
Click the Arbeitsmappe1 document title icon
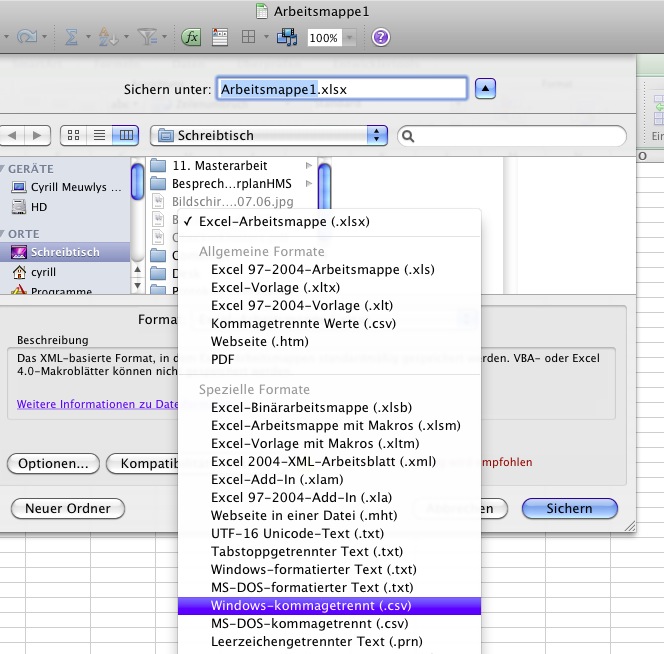[262, 11]
